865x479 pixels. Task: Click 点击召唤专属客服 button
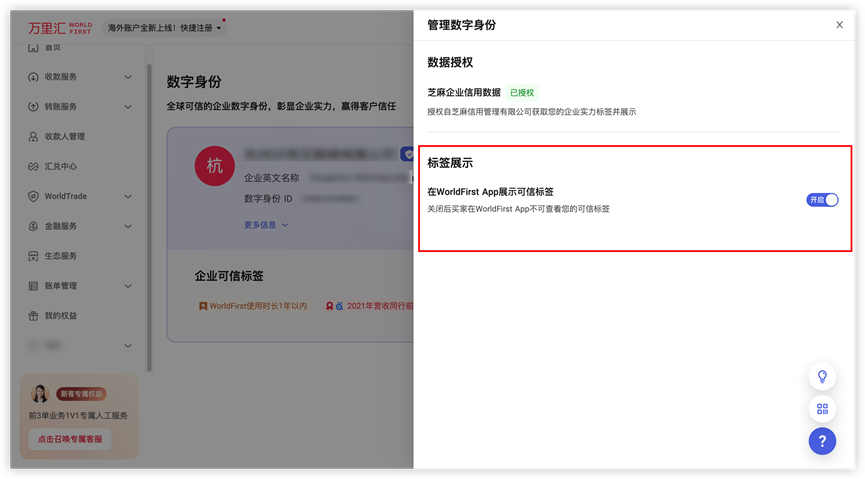click(70, 439)
